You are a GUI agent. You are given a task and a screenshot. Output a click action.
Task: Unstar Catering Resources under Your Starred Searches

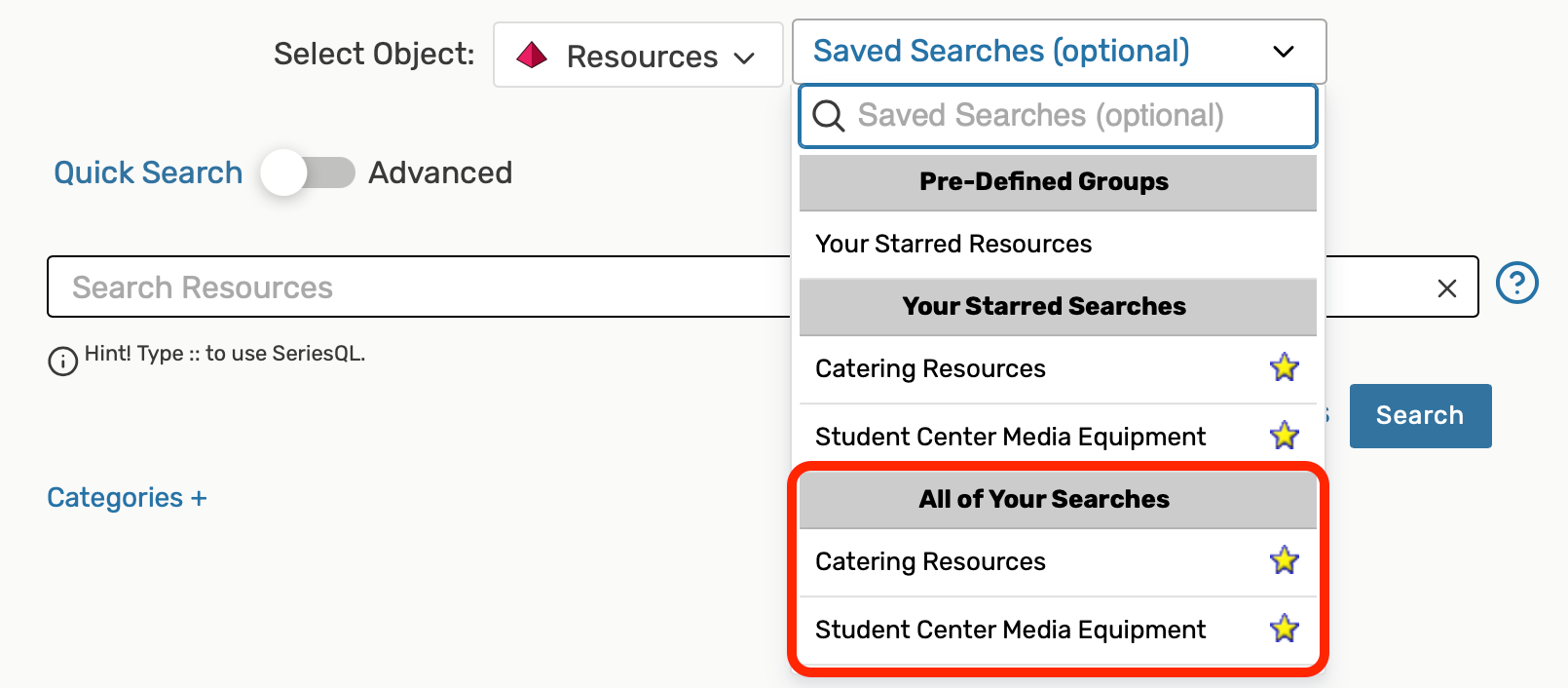(1285, 367)
